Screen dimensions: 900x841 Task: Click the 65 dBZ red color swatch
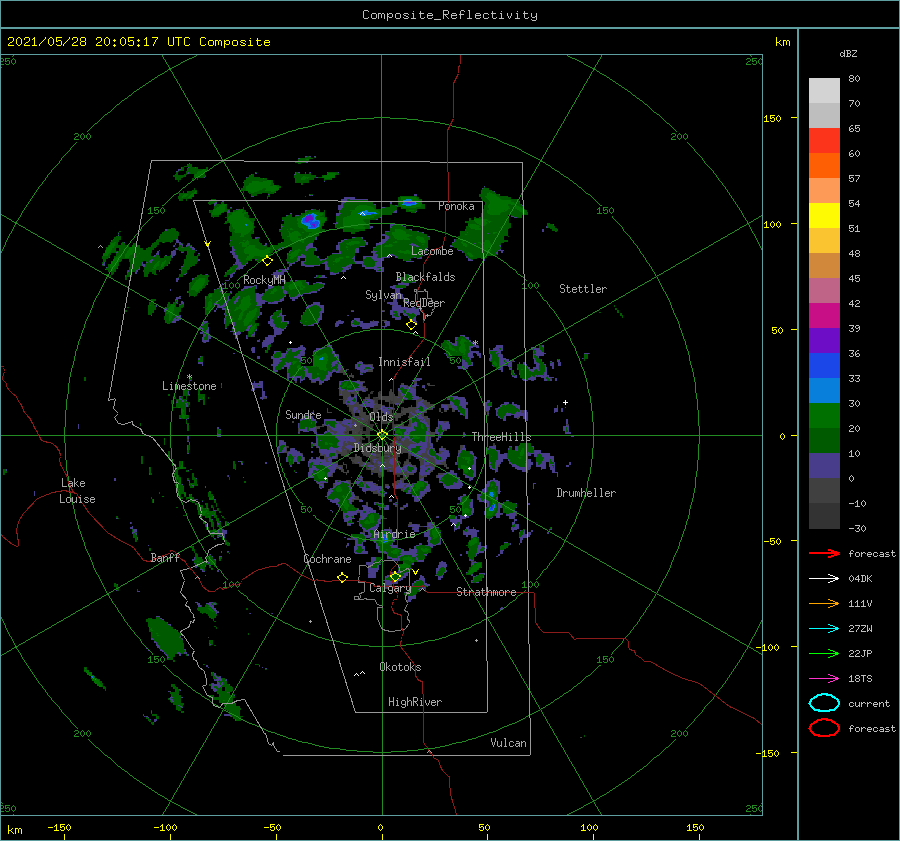tap(824, 141)
